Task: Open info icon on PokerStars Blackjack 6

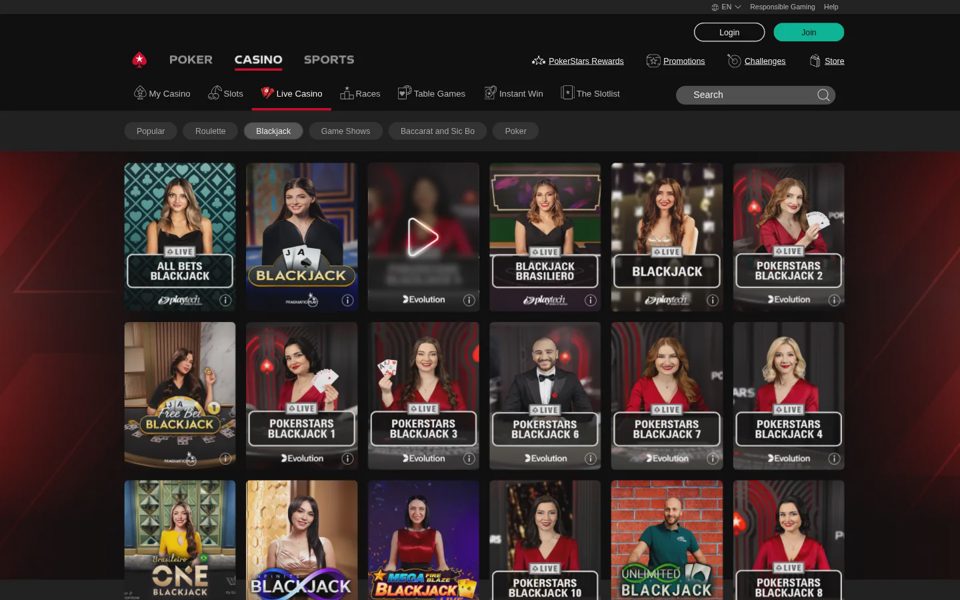Action: click(590, 459)
